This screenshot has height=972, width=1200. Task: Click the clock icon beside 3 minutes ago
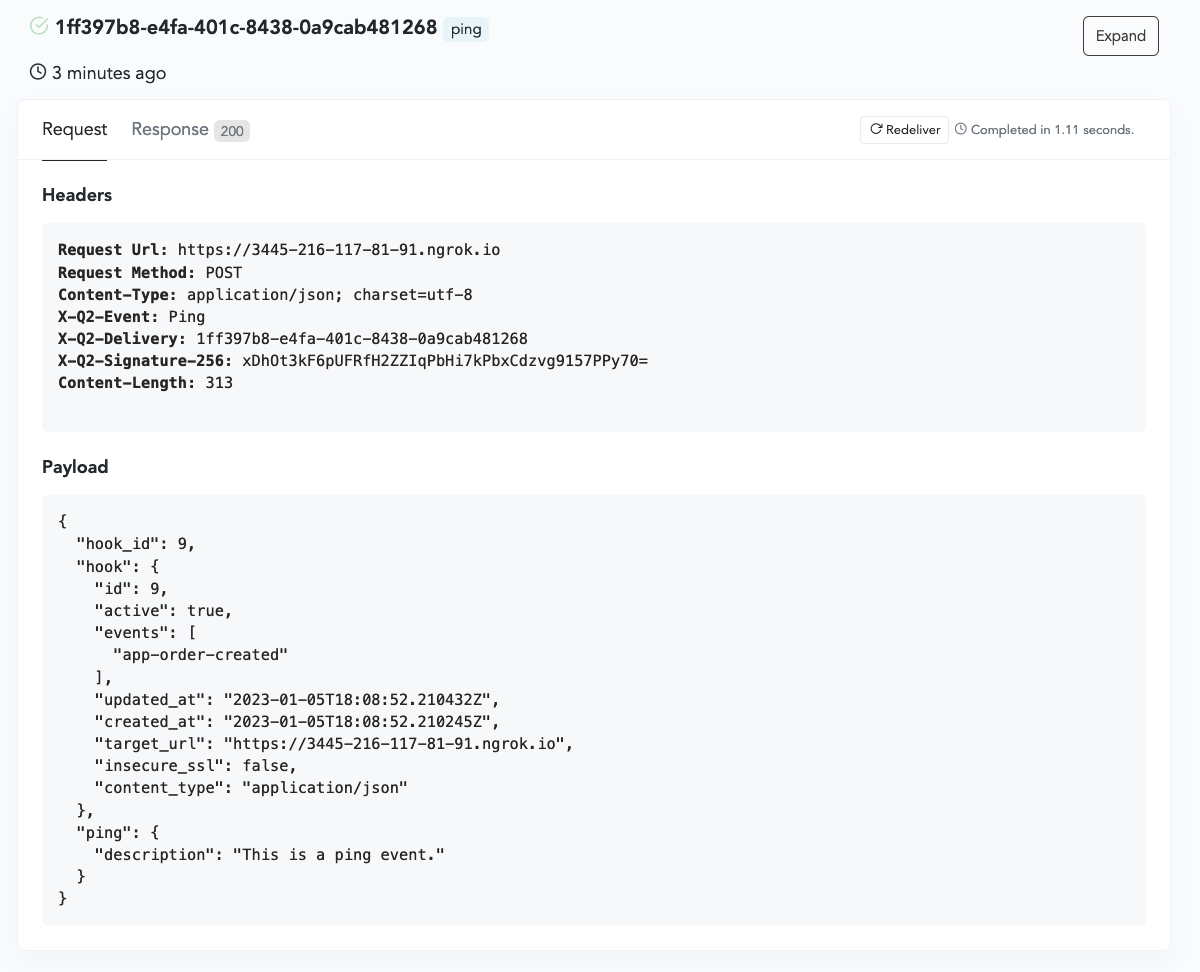[x=38, y=72]
